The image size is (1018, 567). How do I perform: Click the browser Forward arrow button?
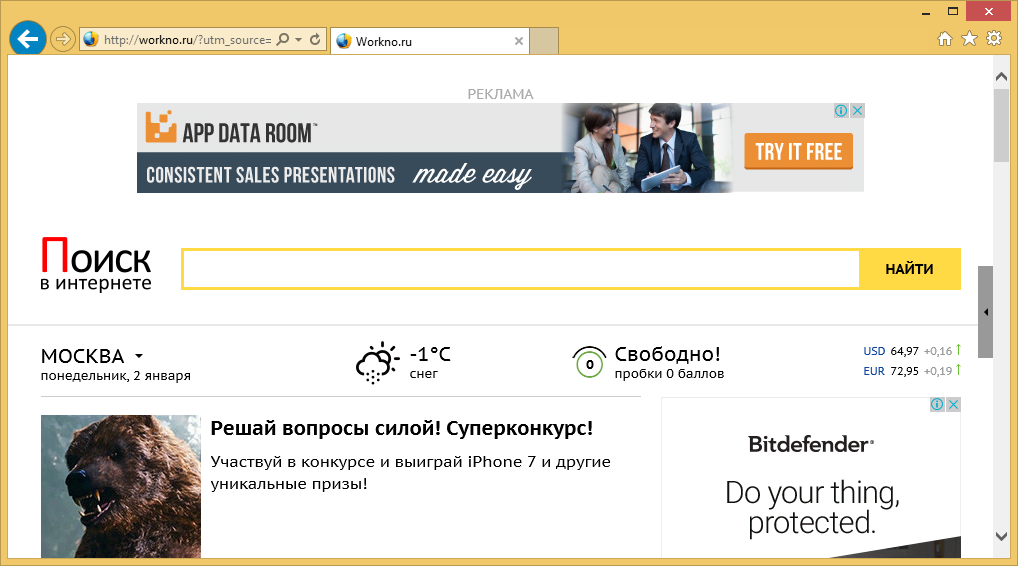[62, 39]
